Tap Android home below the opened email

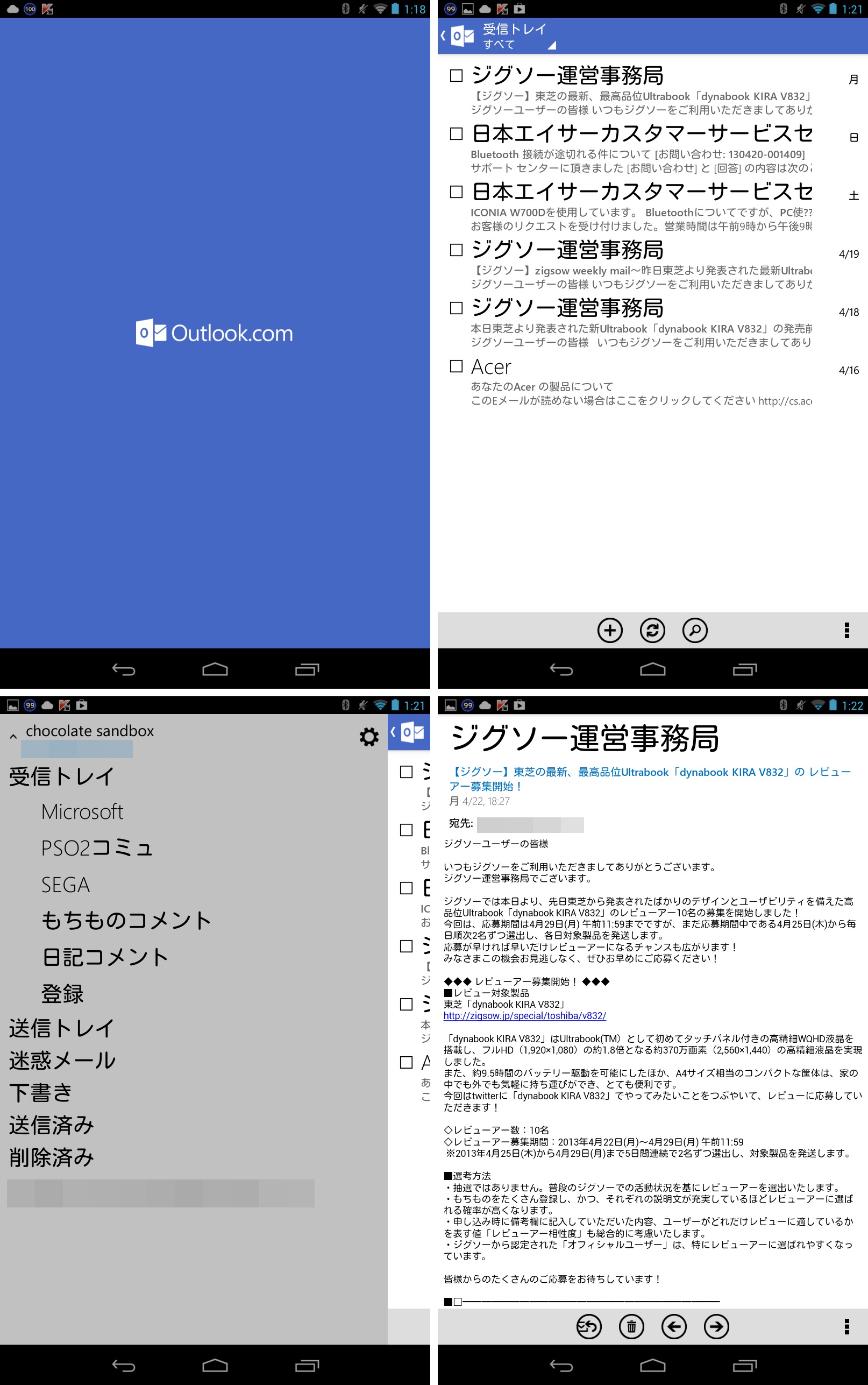point(653,1366)
